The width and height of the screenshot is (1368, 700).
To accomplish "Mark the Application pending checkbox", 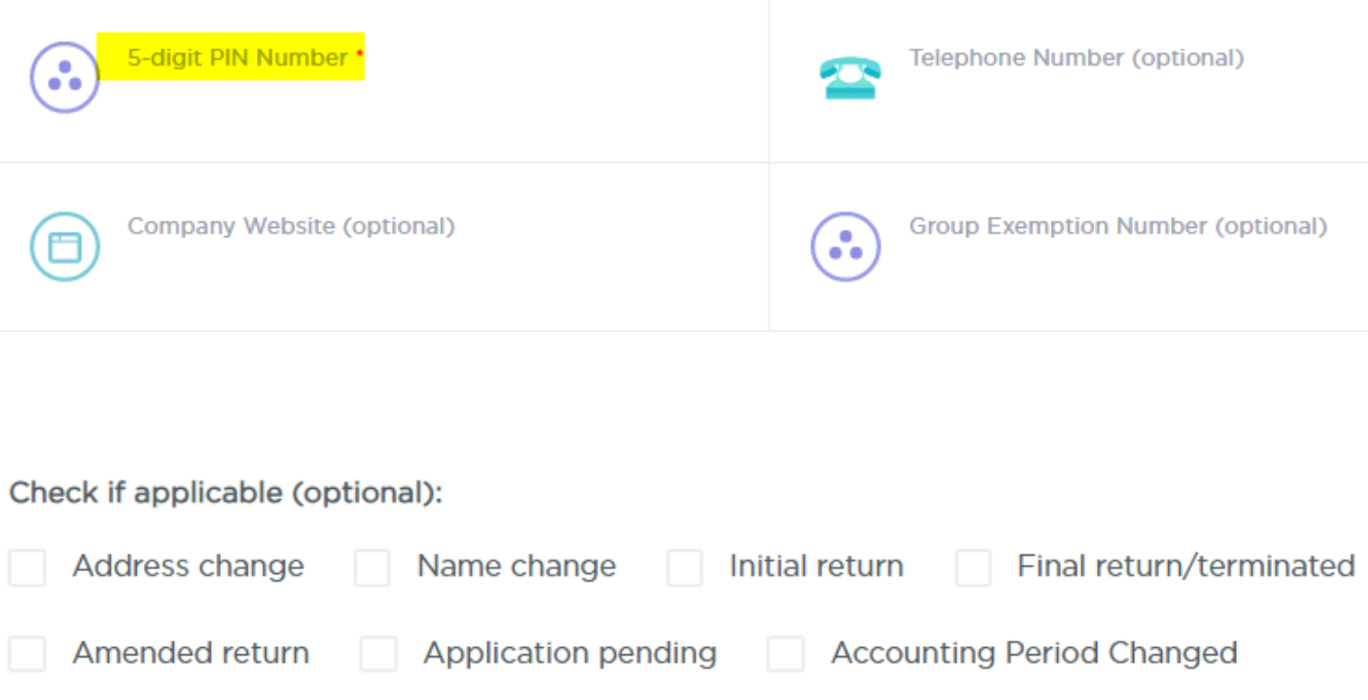I will click(378, 654).
